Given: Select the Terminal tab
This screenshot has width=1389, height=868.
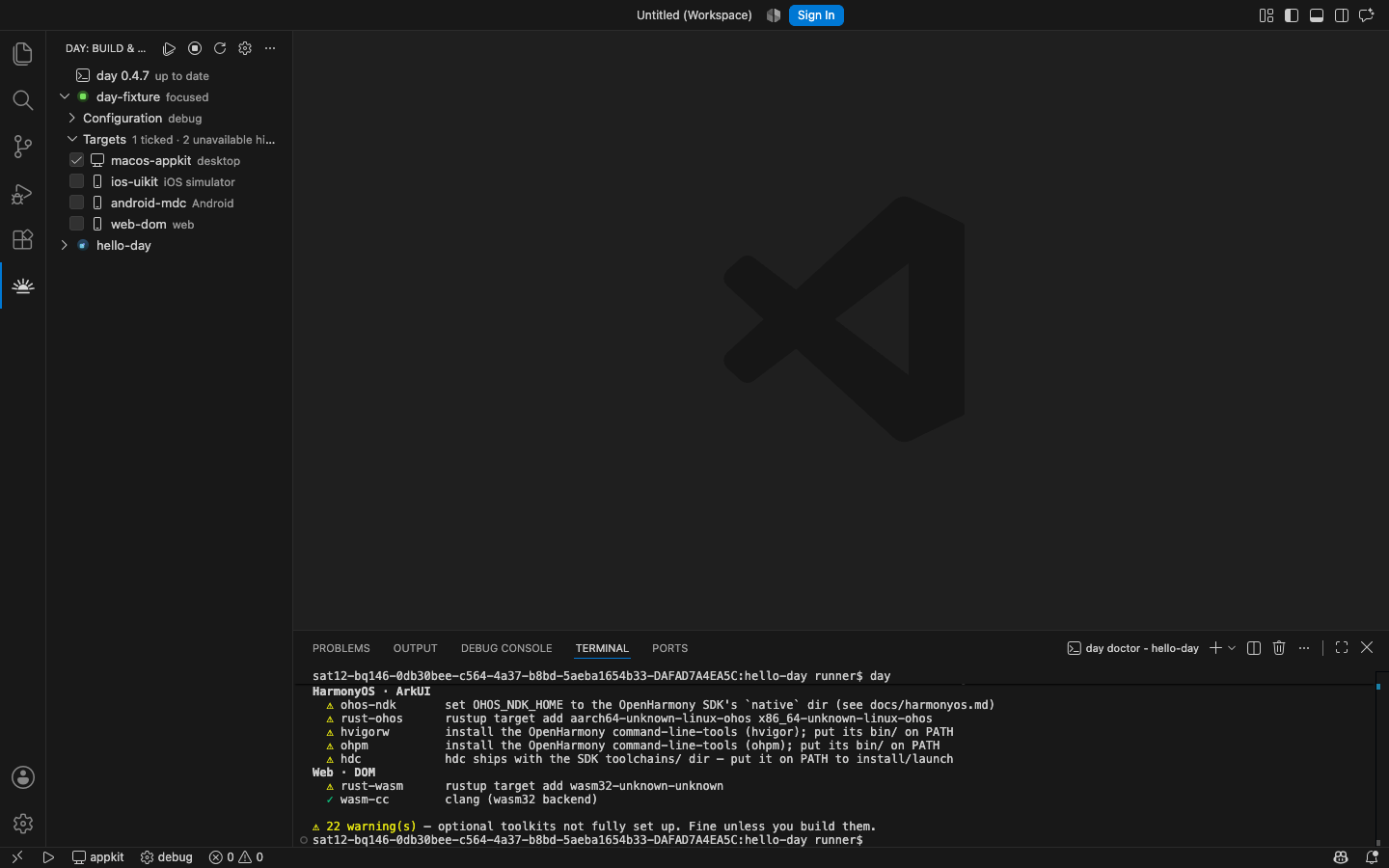Looking at the screenshot, I should click(x=602, y=648).
